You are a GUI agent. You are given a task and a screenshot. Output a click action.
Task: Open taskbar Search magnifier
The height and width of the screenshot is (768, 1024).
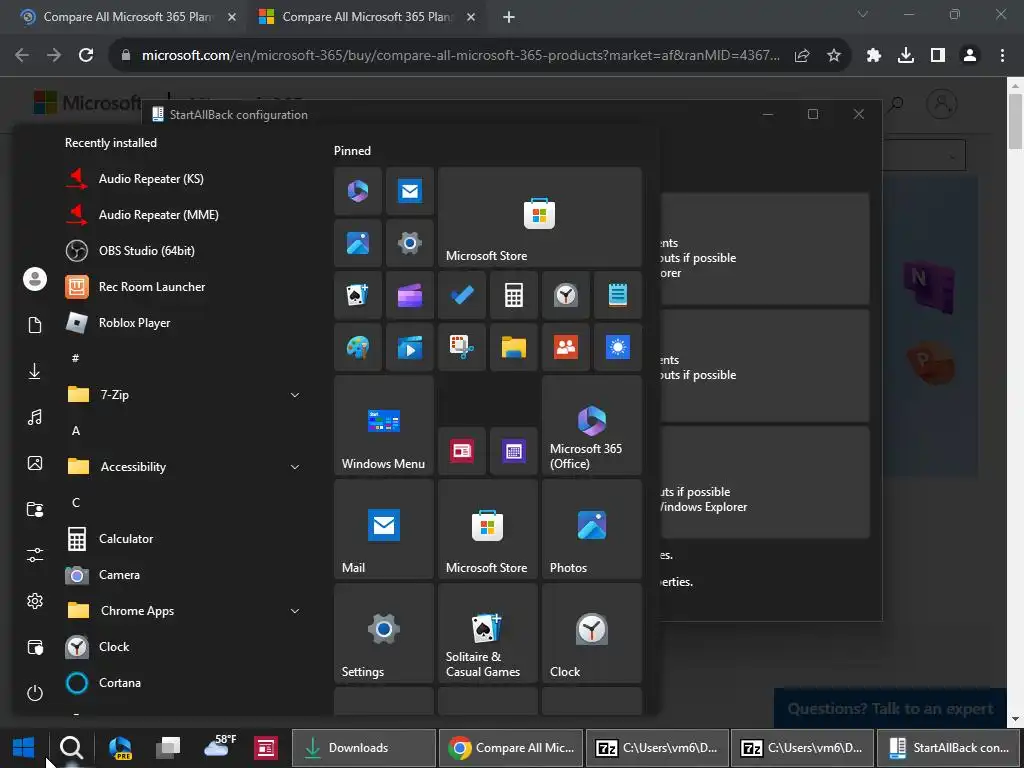point(71,748)
